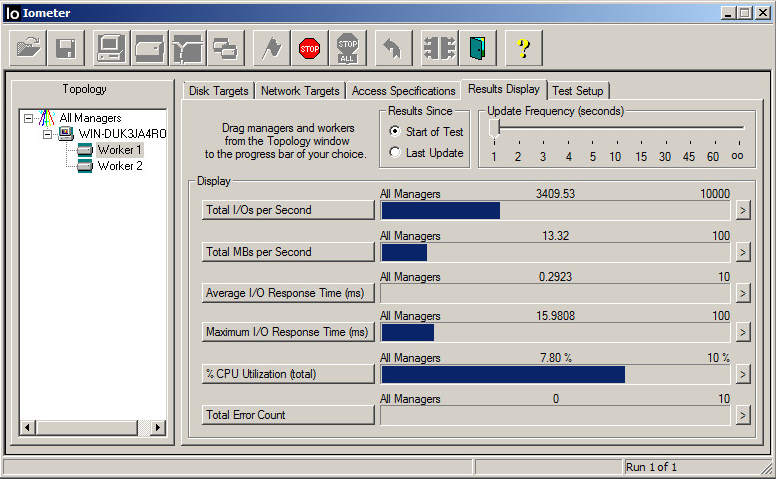Click Total I/Os per Second button

(288, 210)
